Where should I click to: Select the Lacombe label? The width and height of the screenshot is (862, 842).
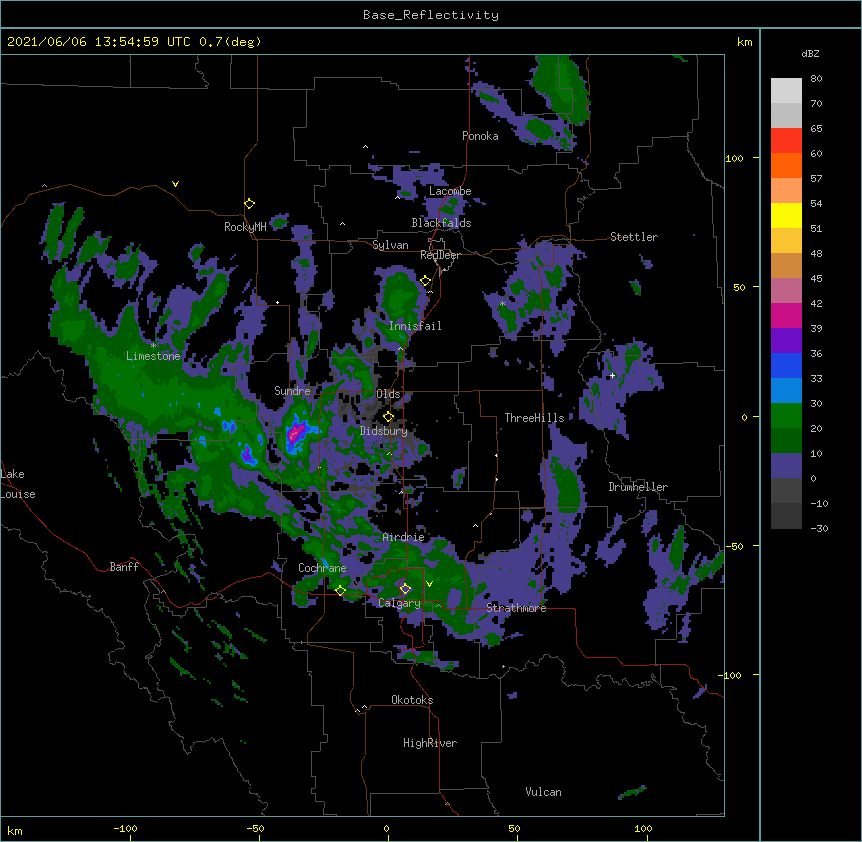[x=450, y=191]
